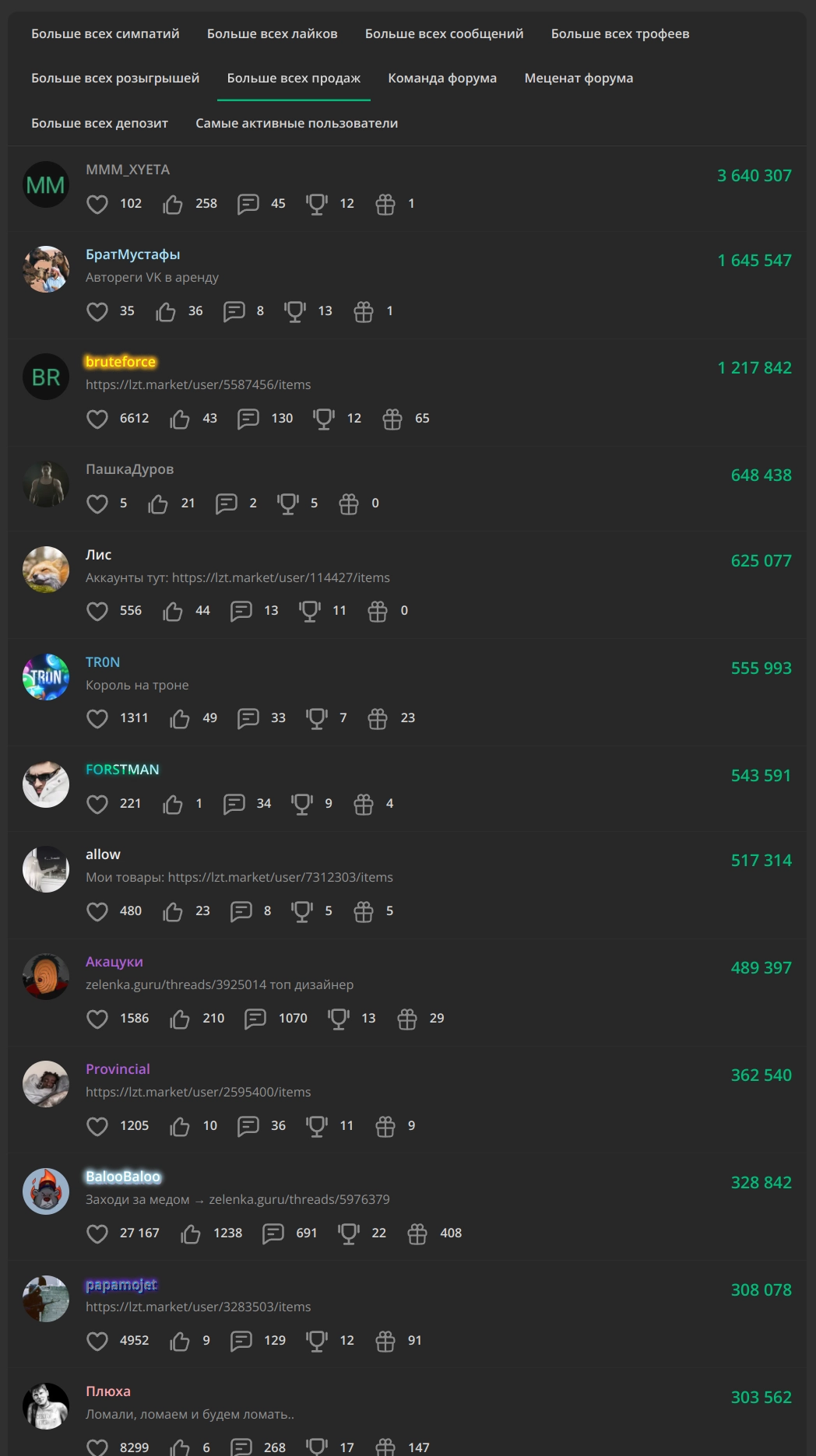Image resolution: width=816 pixels, height=1456 pixels.
Task: Click the trophy icon in Provincial's row
Action: (x=317, y=1126)
